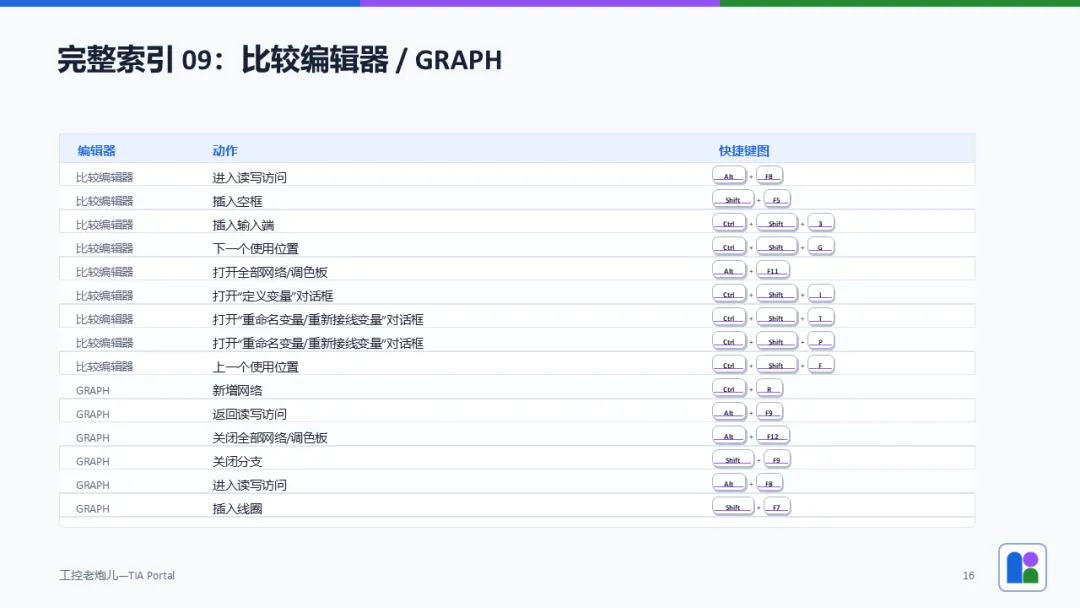
Task: Click the R keycap in 新增网络 row
Action: [x=769, y=388]
